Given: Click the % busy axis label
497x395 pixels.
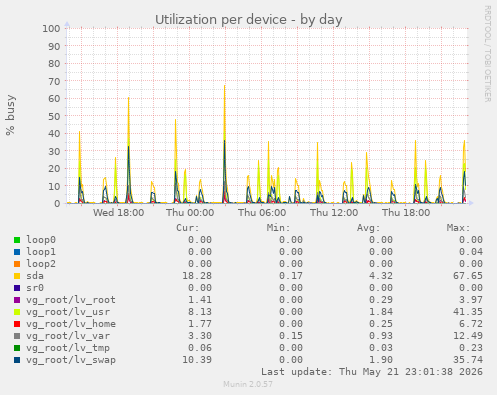Looking at the screenshot, I should 10,115.
